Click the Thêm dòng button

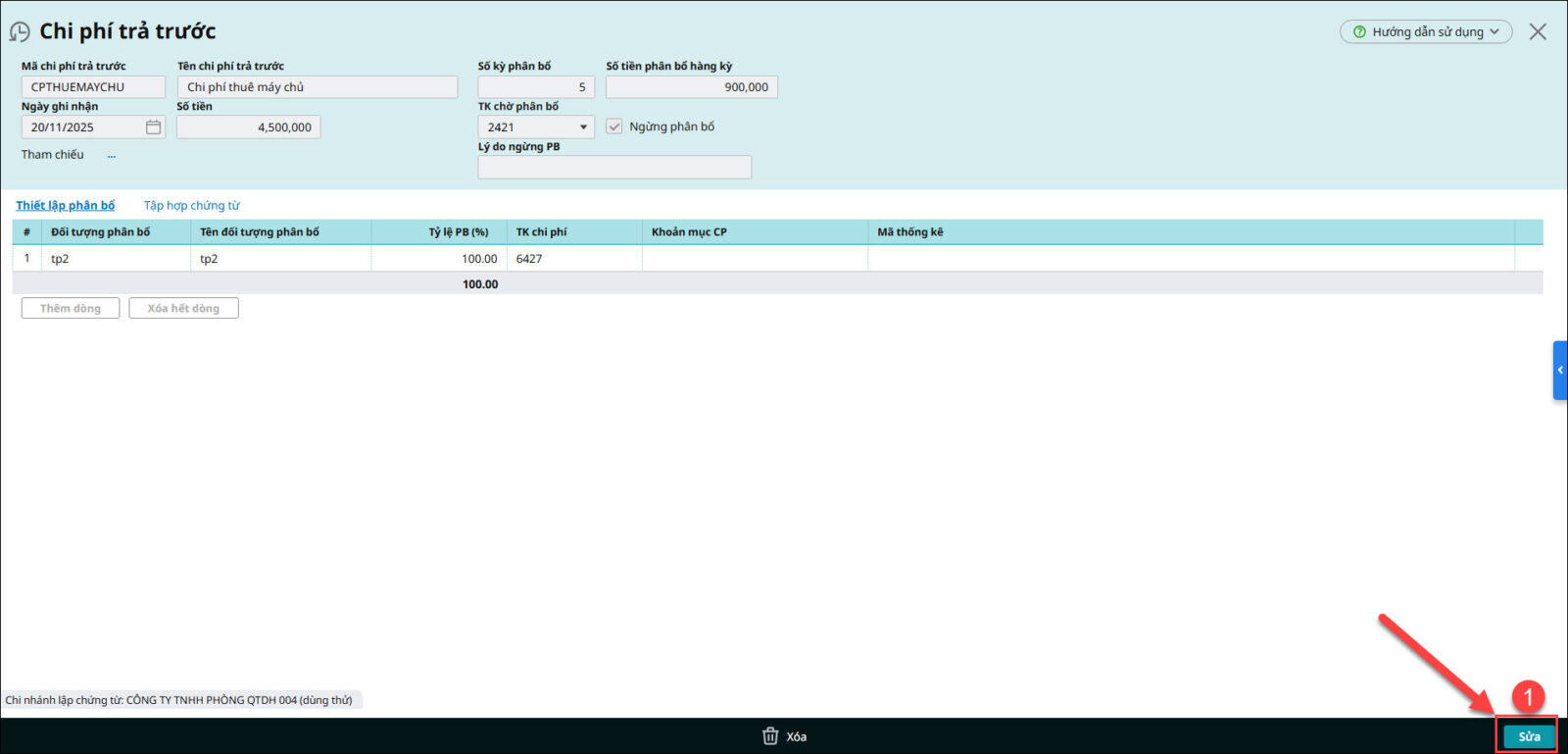[71, 309]
